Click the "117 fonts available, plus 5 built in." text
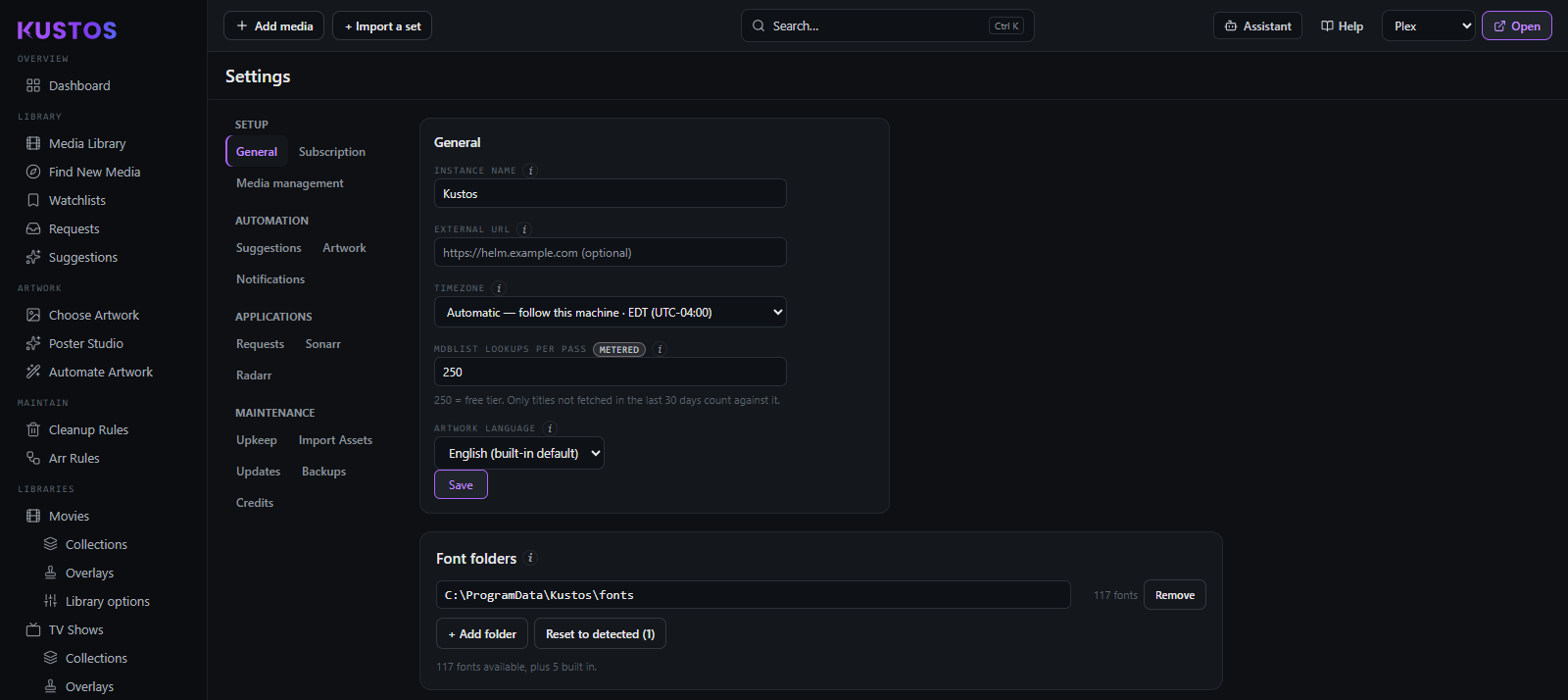 point(516,667)
